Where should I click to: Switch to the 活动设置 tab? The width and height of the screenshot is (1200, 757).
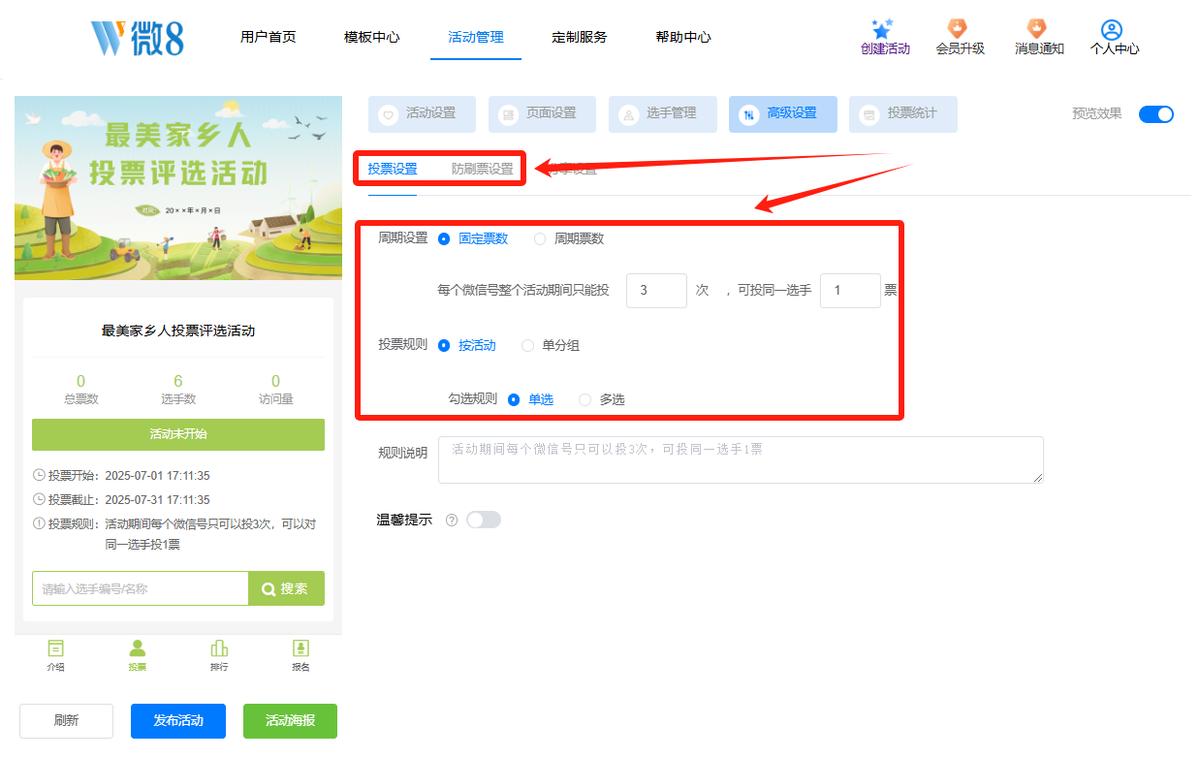422,114
